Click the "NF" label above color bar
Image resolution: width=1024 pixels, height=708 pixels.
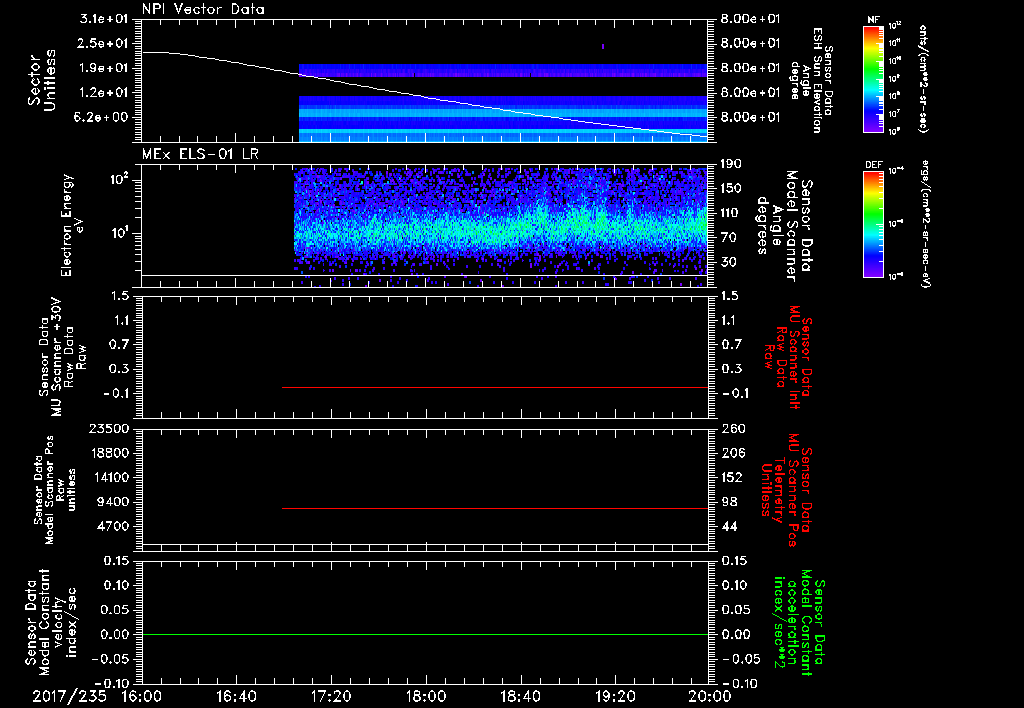(874, 20)
